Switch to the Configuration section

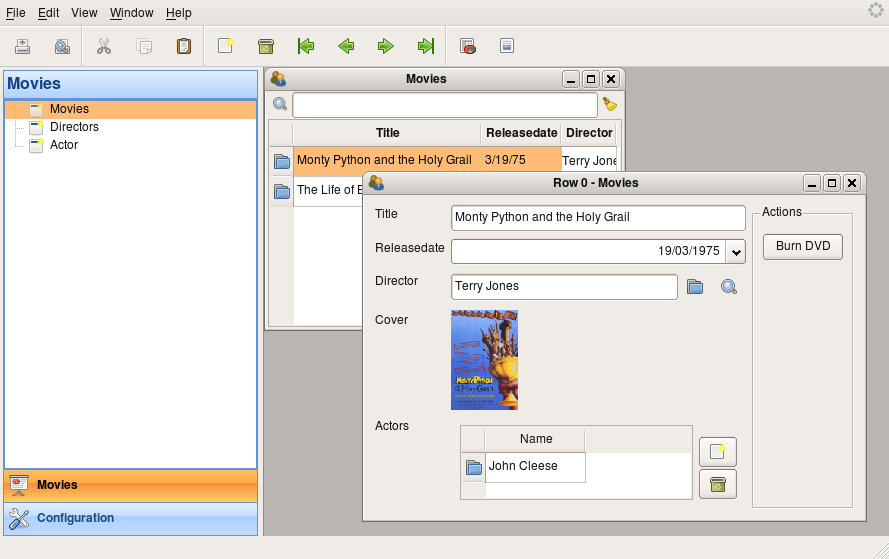click(130, 518)
